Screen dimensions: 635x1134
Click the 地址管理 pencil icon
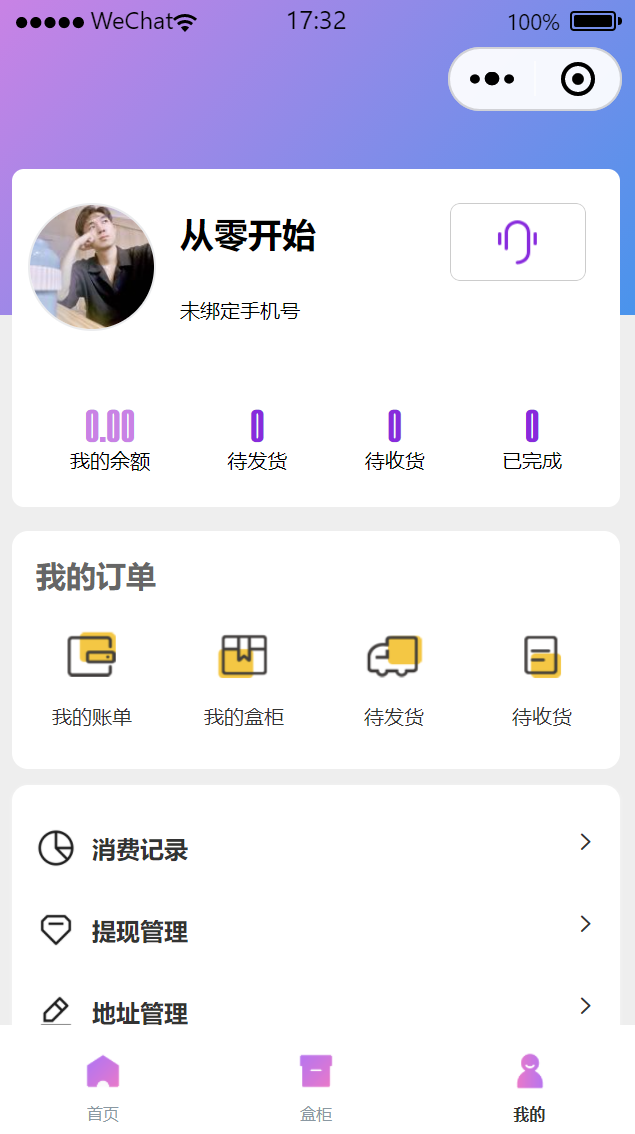coord(56,1010)
